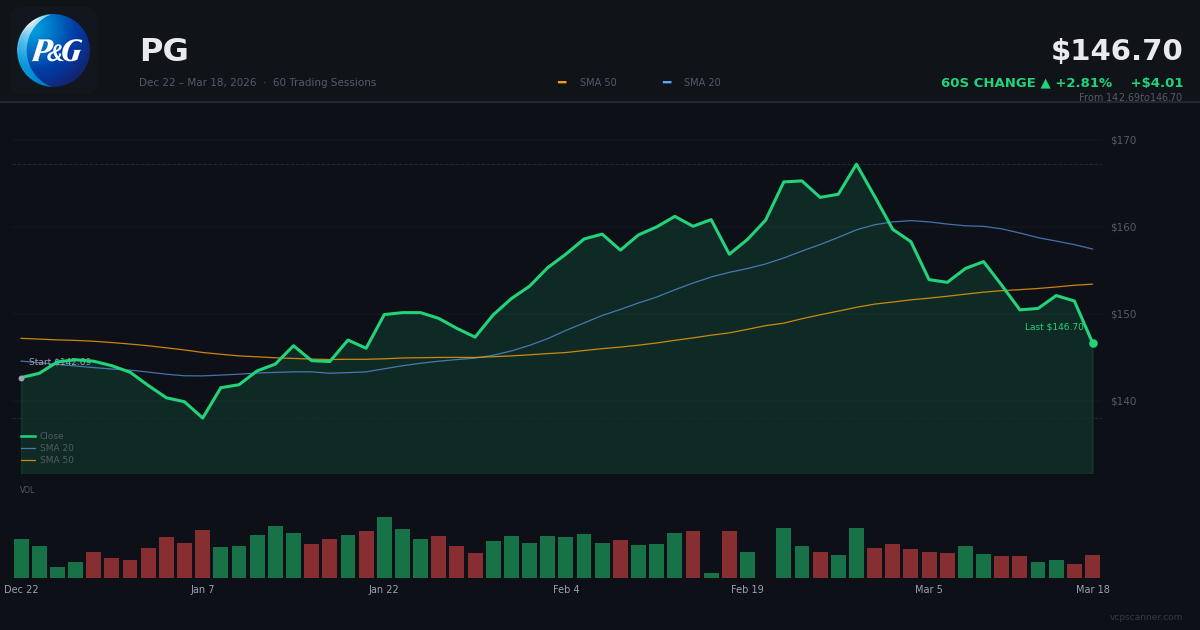This screenshot has height=630, width=1200.
Task: Click the P&G company logo
Action: click(53, 51)
